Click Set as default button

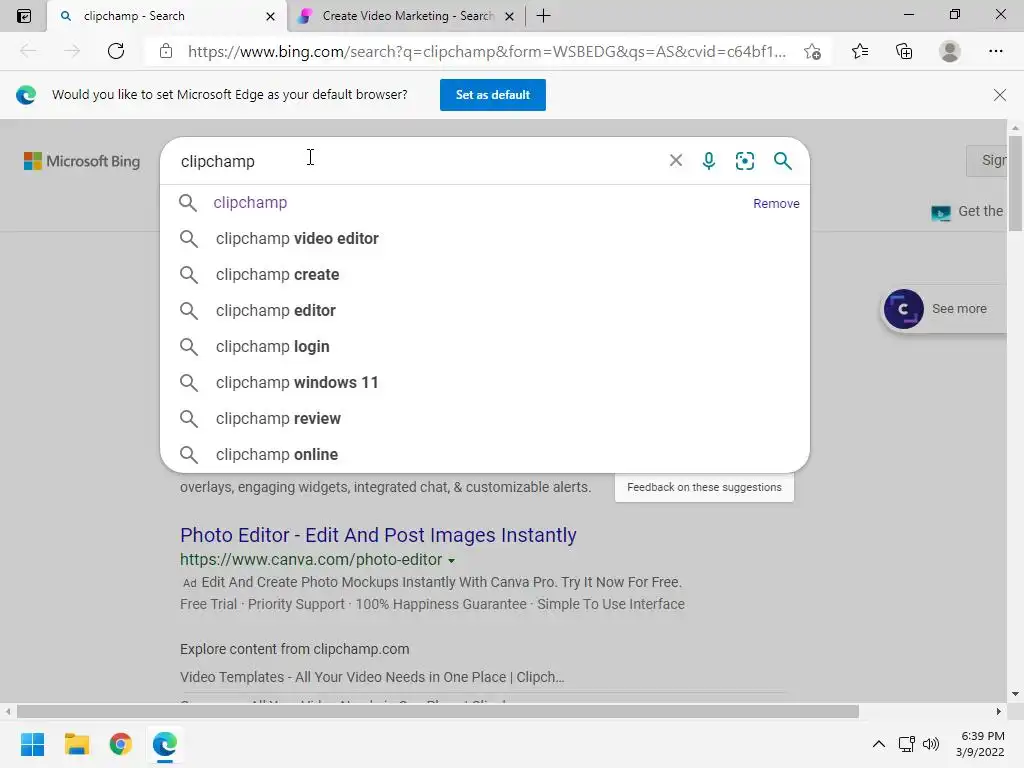[x=492, y=95]
